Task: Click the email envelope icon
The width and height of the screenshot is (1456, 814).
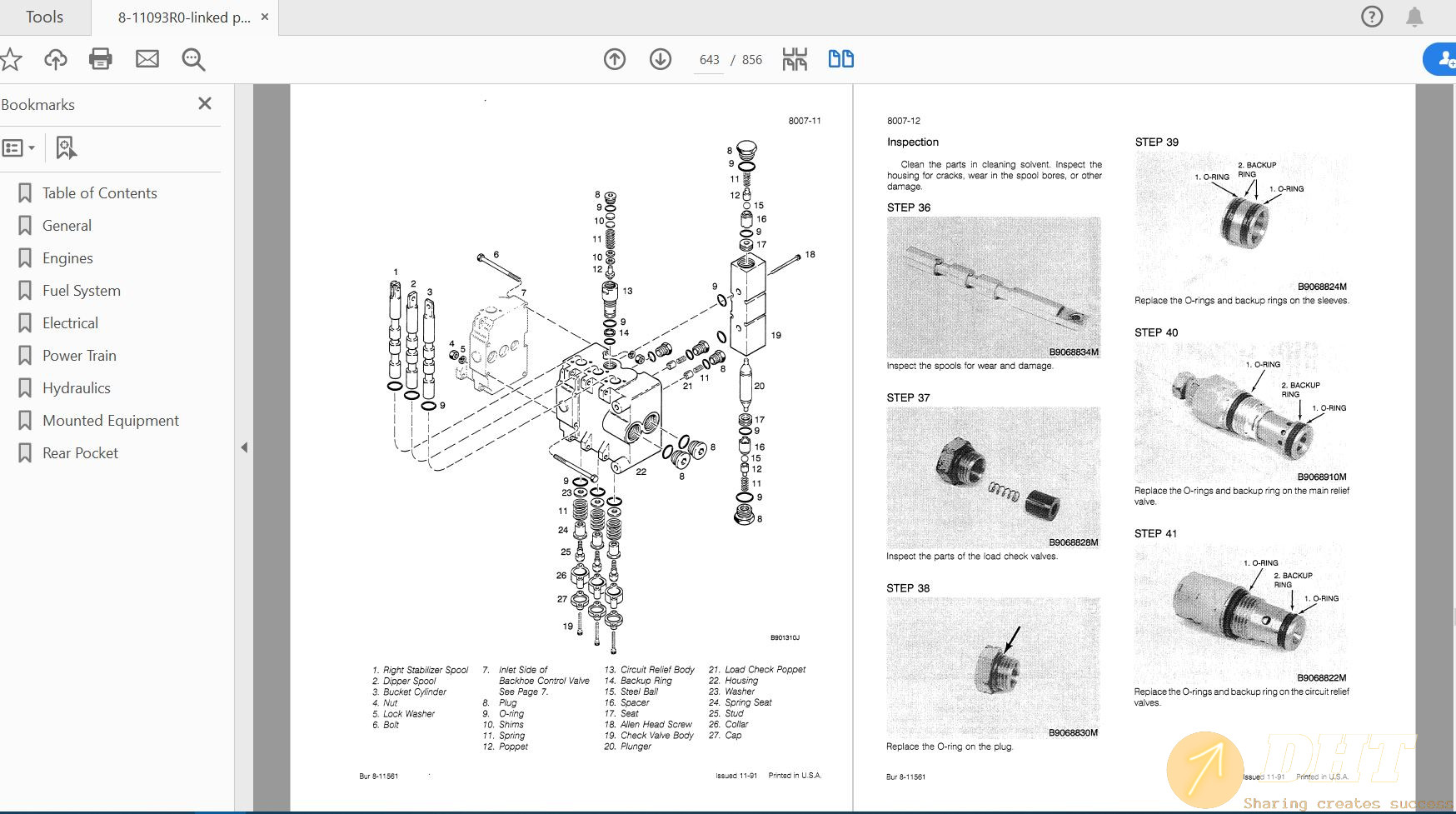Action: 147,59
